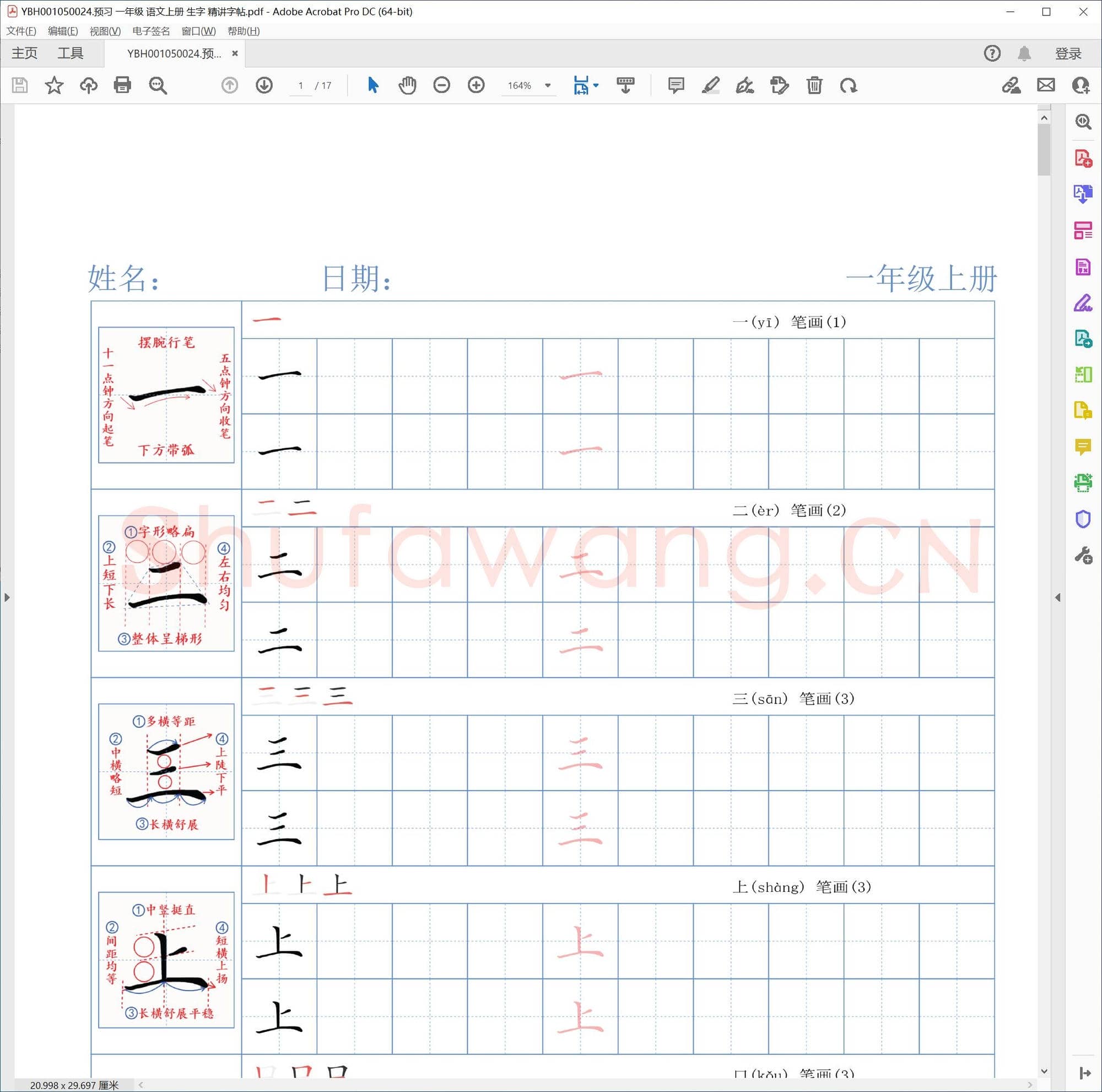Click the page number input field
Screen dimensions: 1102x1092
pos(301,85)
